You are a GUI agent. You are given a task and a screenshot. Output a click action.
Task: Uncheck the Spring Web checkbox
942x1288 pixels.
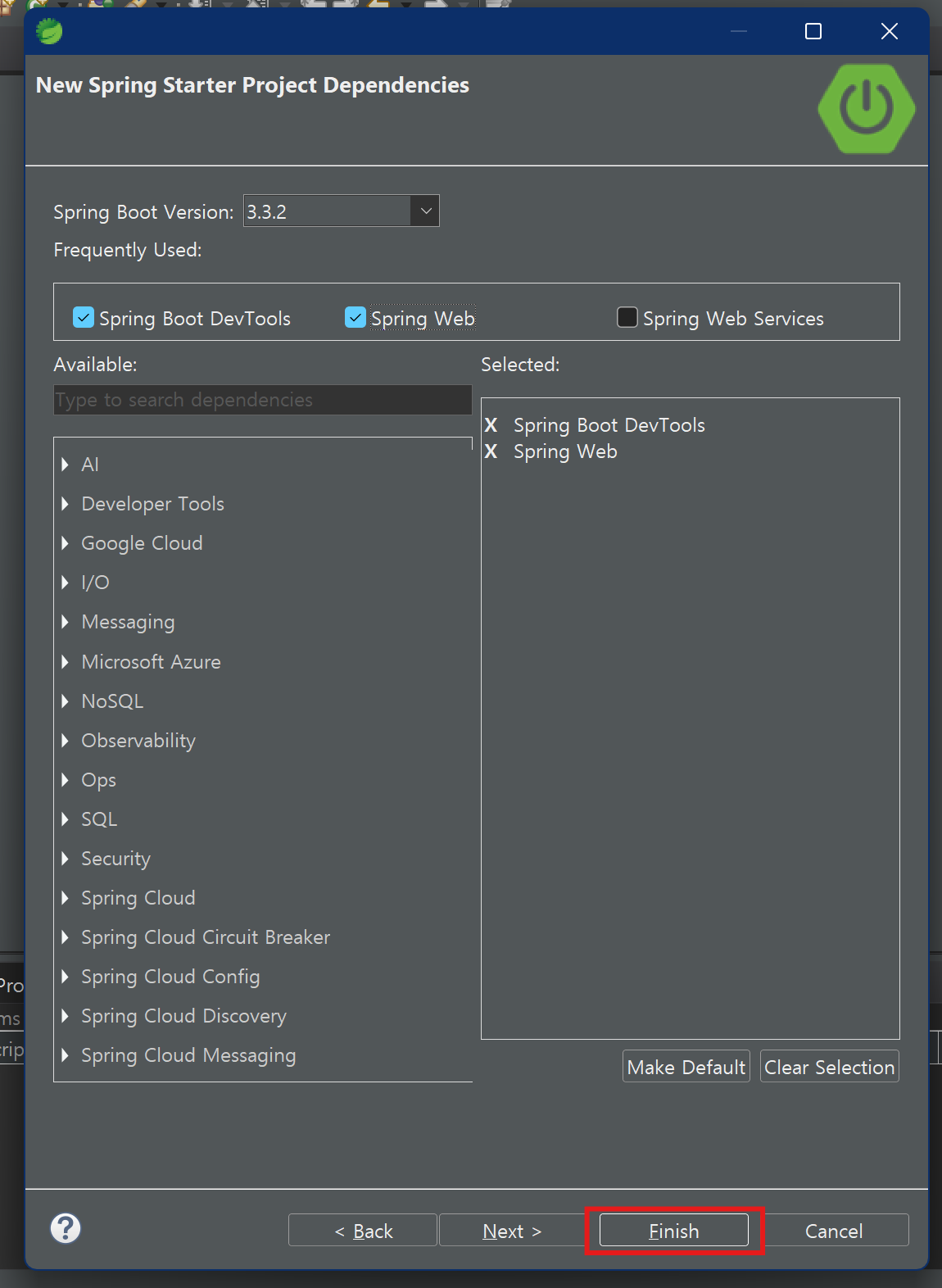tap(355, 317)
